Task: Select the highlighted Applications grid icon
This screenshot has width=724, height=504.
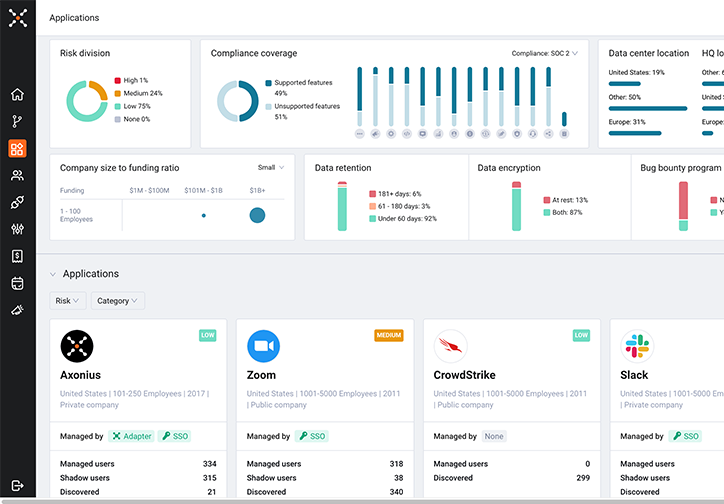Action: pos(17,149)
